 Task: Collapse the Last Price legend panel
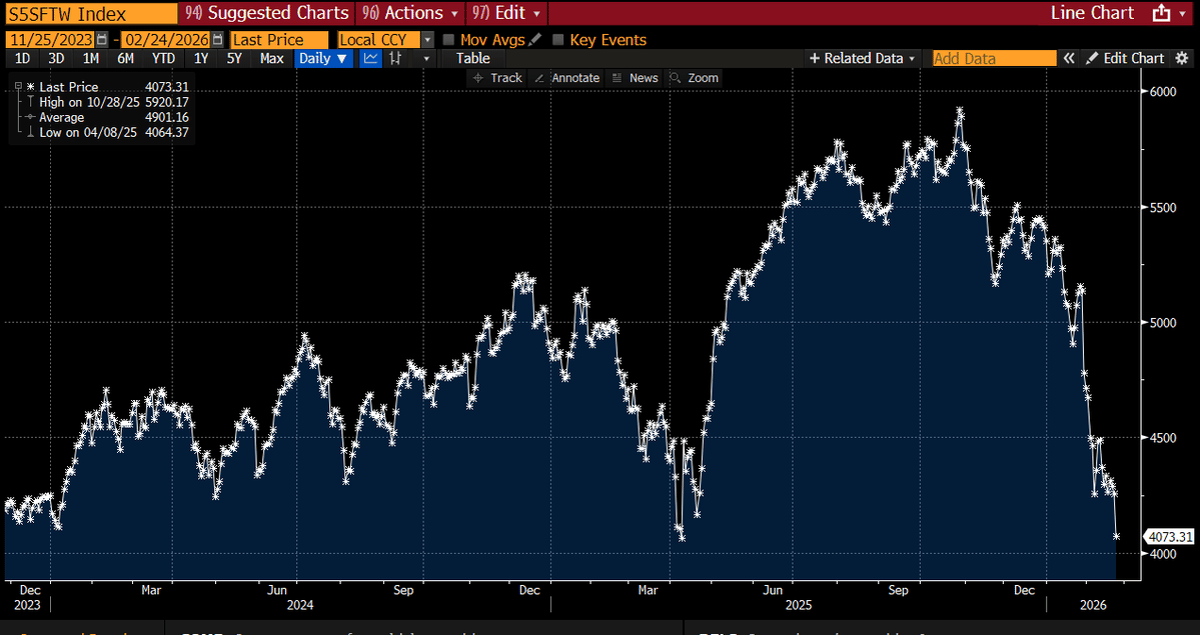(16, 86)
